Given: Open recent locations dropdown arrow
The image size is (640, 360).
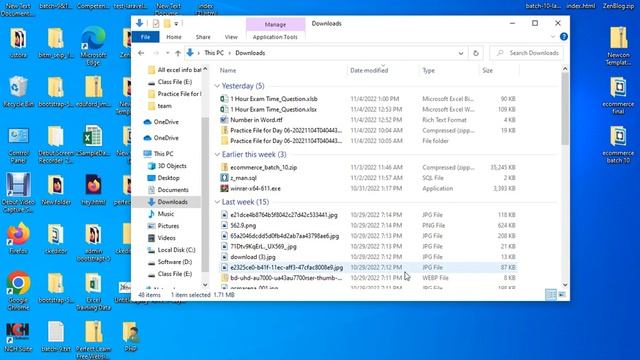Looking at the screenshot, I should pos(167,53).
